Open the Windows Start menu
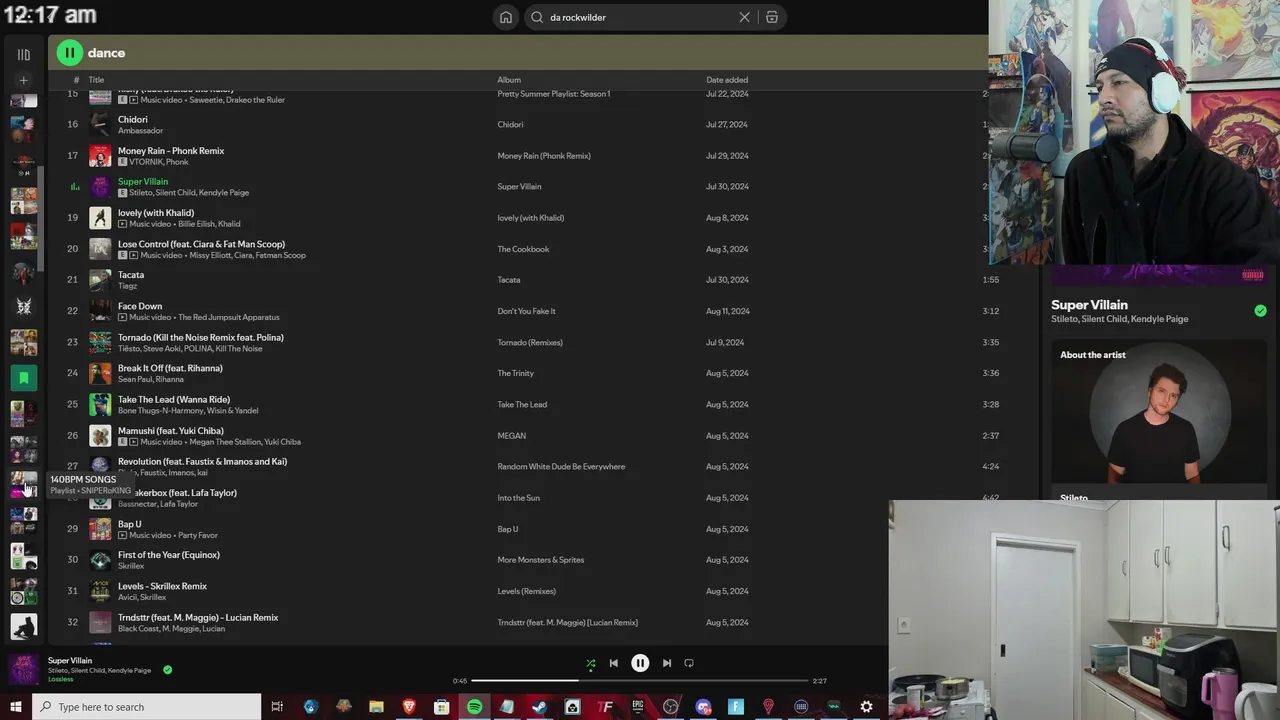 (15, 707)
